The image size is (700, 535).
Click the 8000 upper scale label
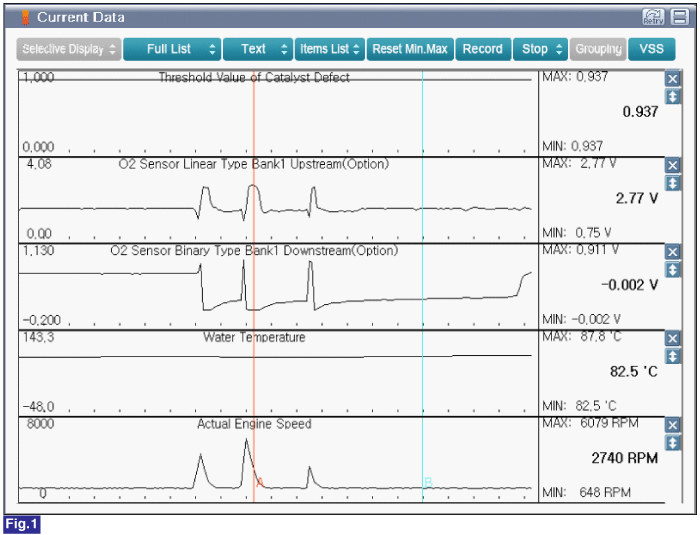(40, 424)
